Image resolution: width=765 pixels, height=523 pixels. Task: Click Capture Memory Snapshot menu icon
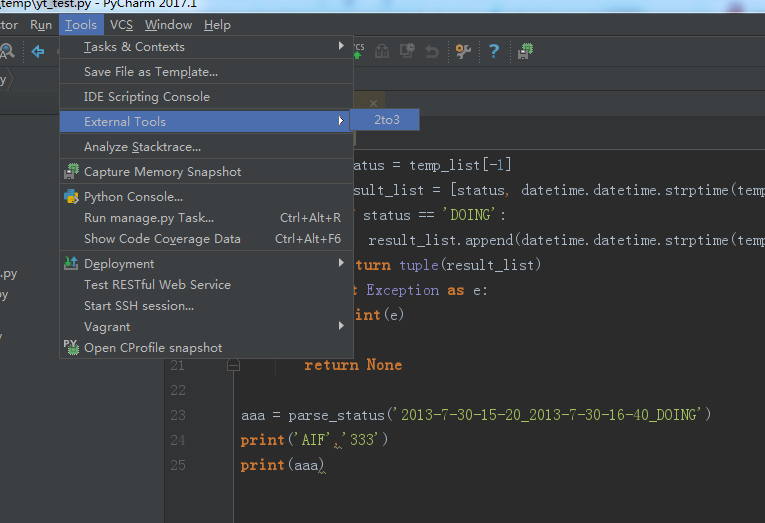click(x=71, y=171)
